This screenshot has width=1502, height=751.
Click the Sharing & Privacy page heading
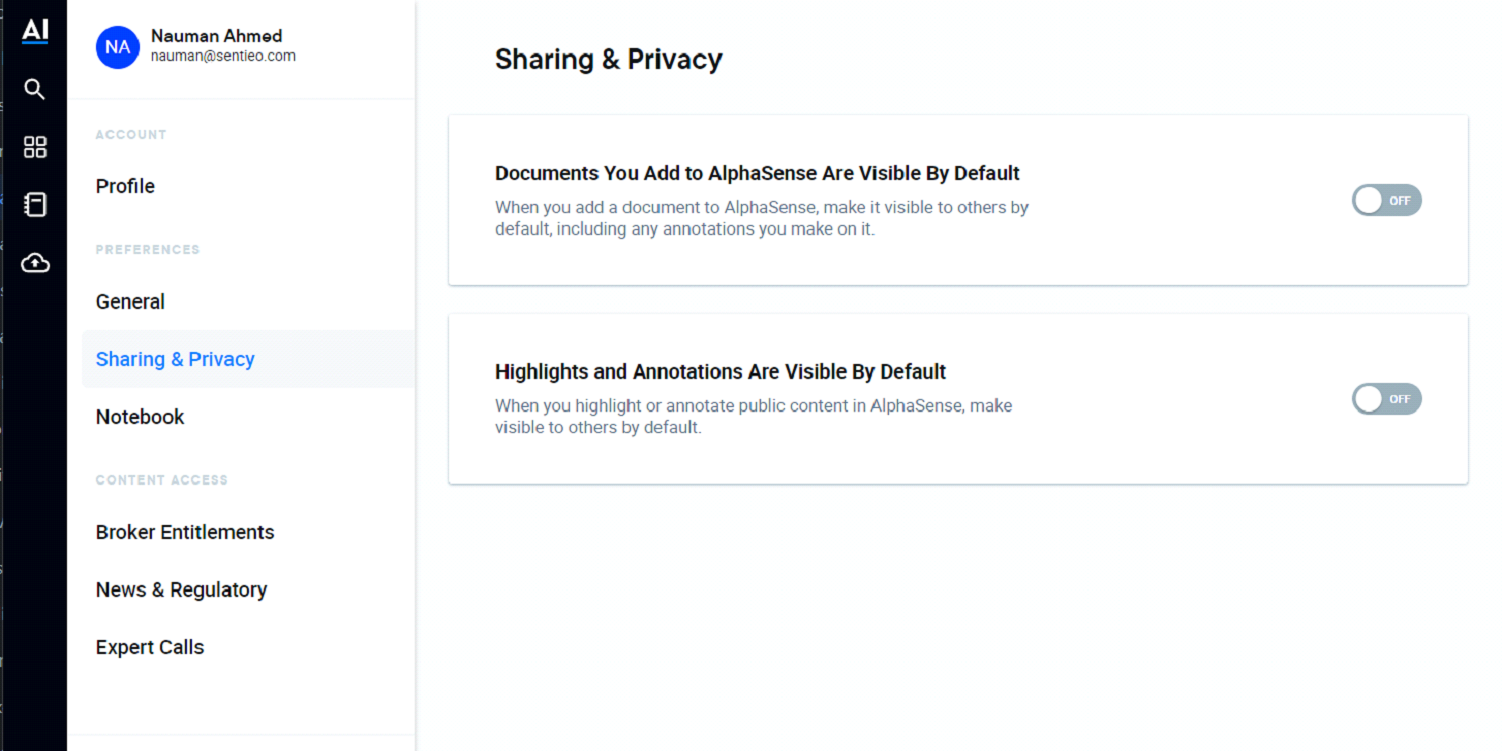608,60
